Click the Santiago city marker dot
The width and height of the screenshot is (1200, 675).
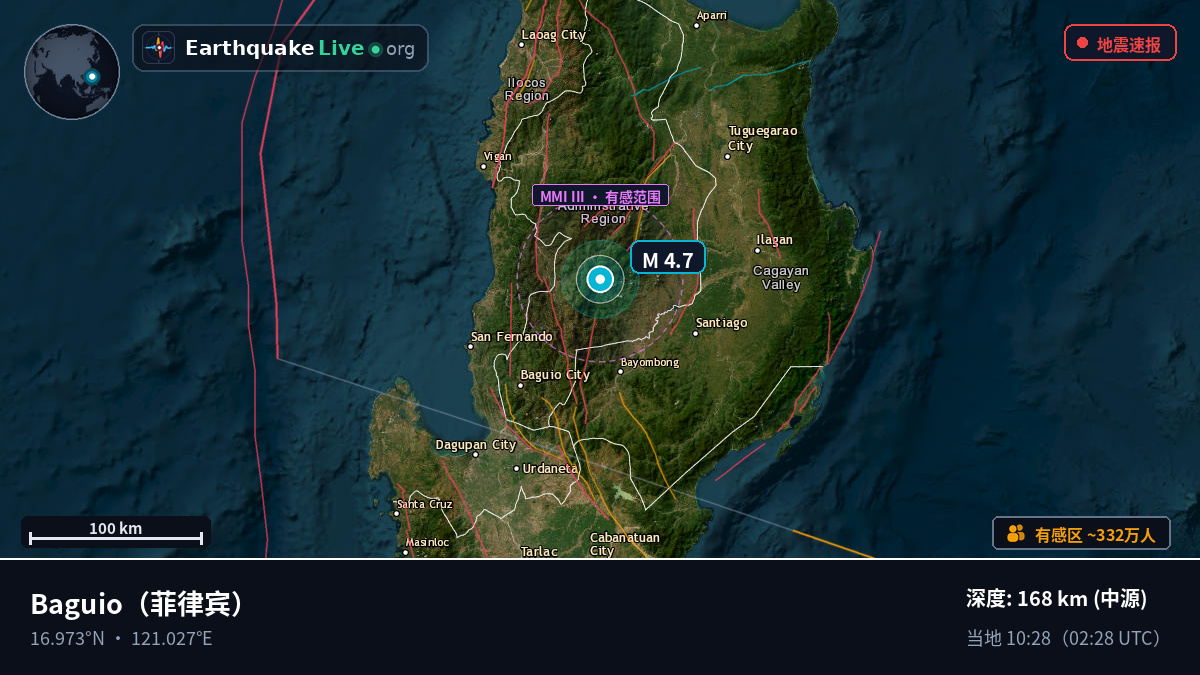(696, 333)
